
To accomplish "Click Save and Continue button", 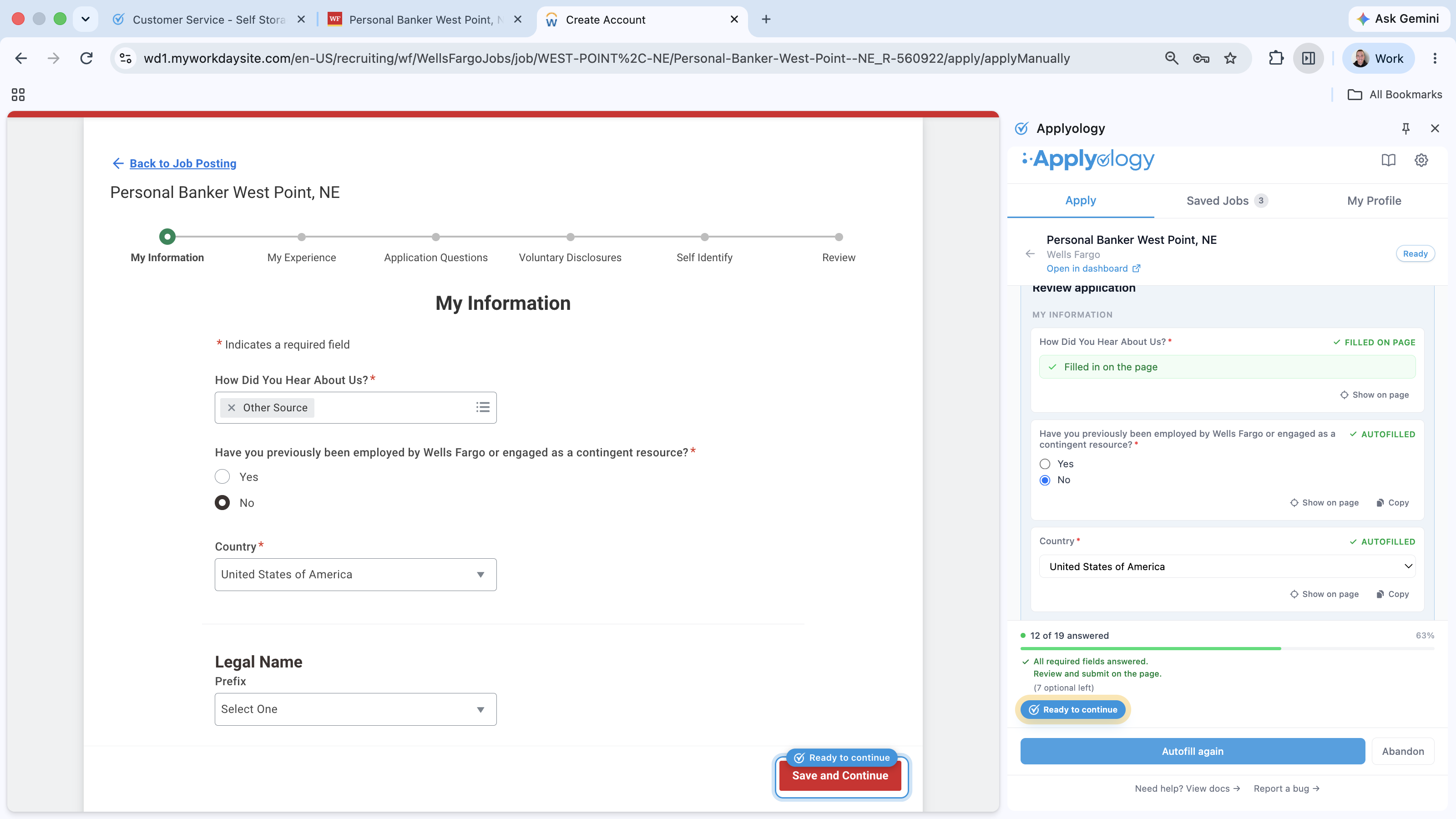I will pos(840,775).
